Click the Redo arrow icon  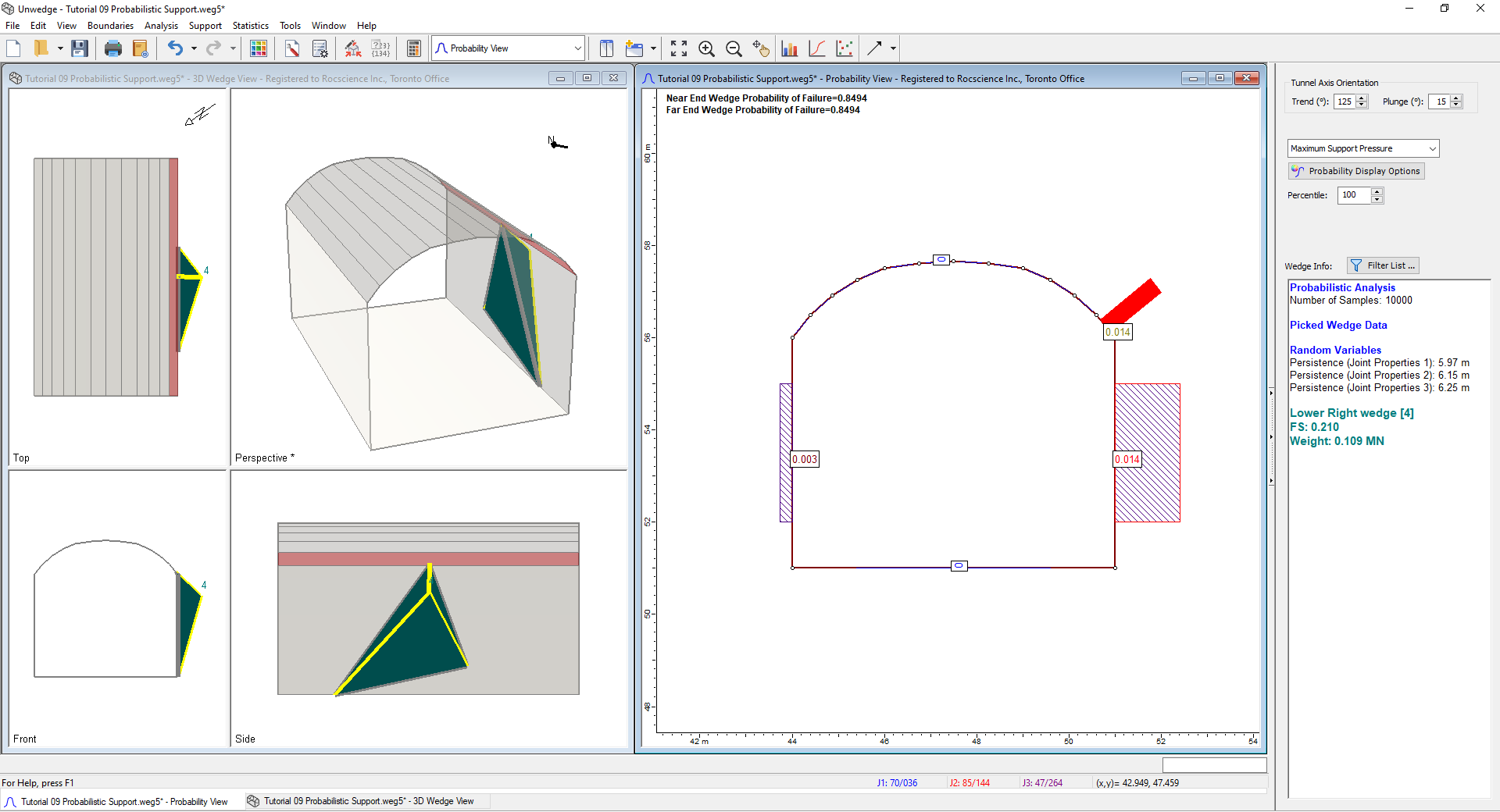(213, 48)
